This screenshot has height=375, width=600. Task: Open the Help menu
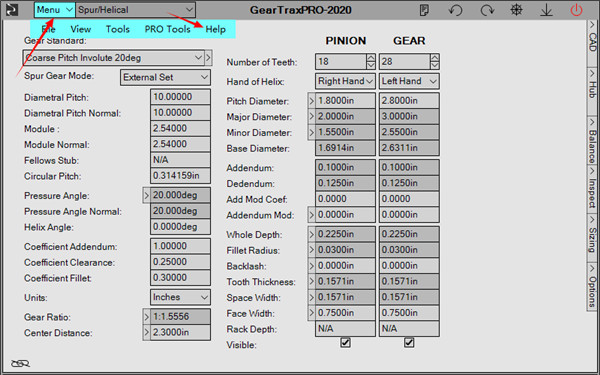[x=215, y=29]
